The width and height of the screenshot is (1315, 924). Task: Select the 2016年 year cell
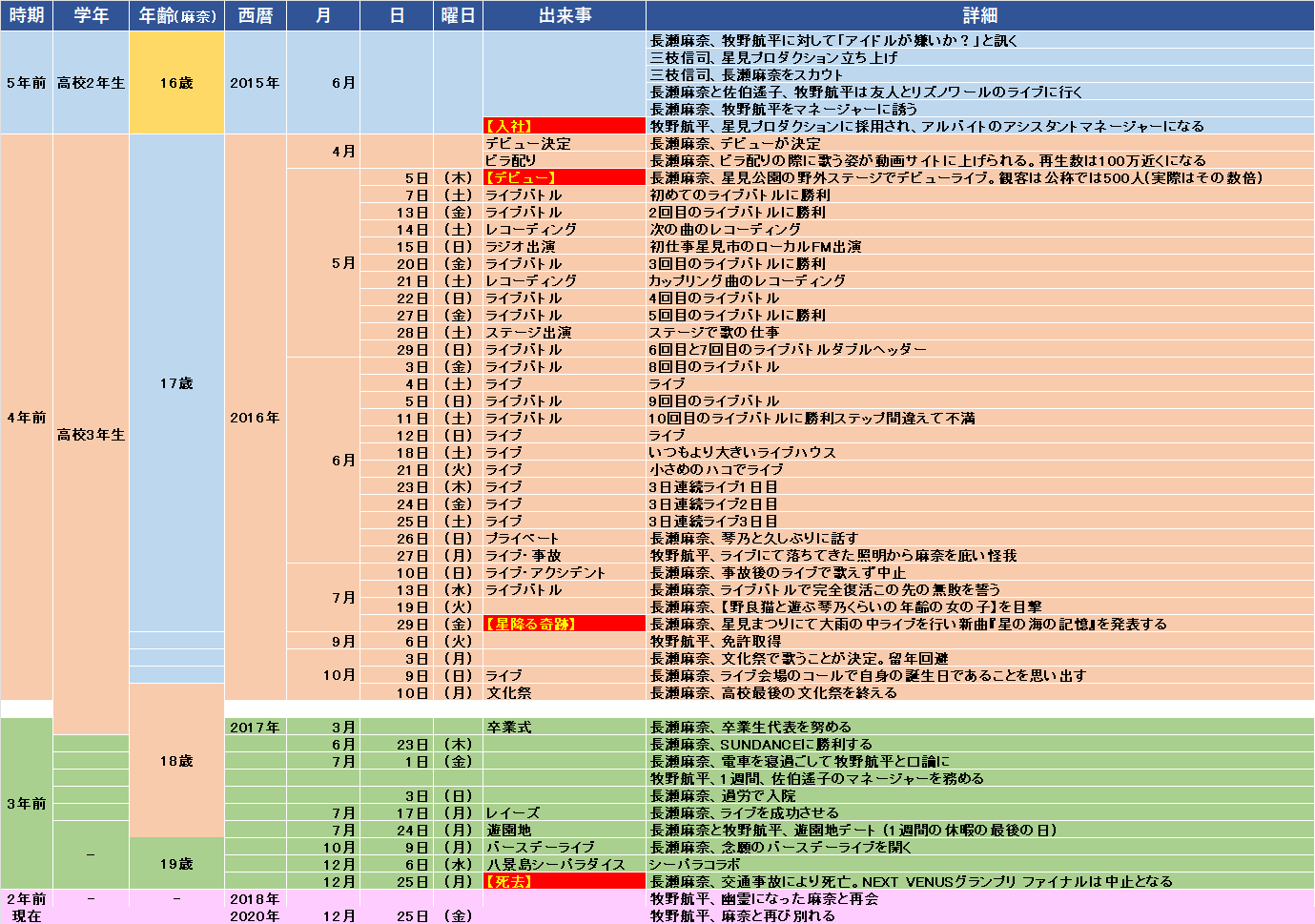coord(255,417)
